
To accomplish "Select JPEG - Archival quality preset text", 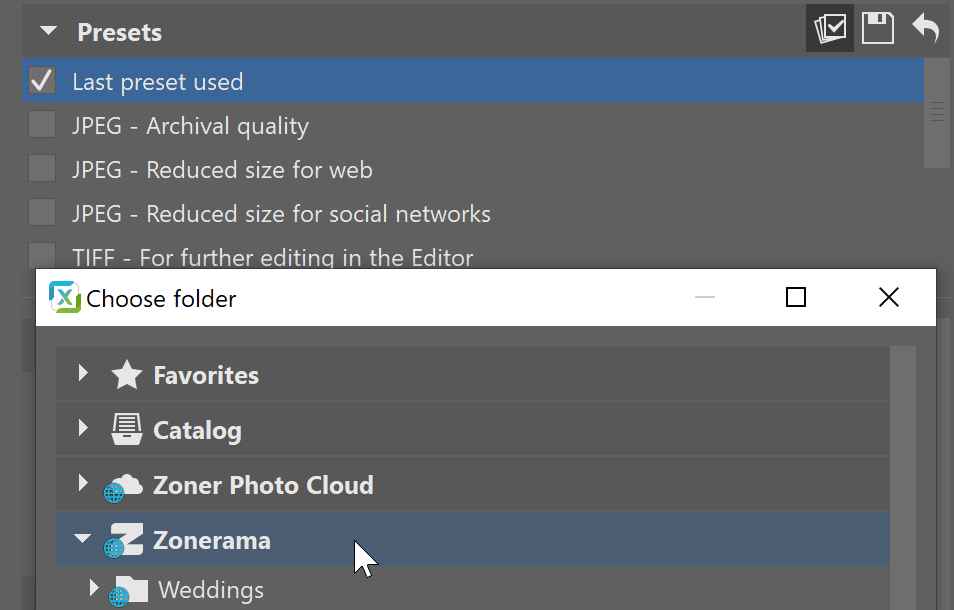I will tap(190, 126).
